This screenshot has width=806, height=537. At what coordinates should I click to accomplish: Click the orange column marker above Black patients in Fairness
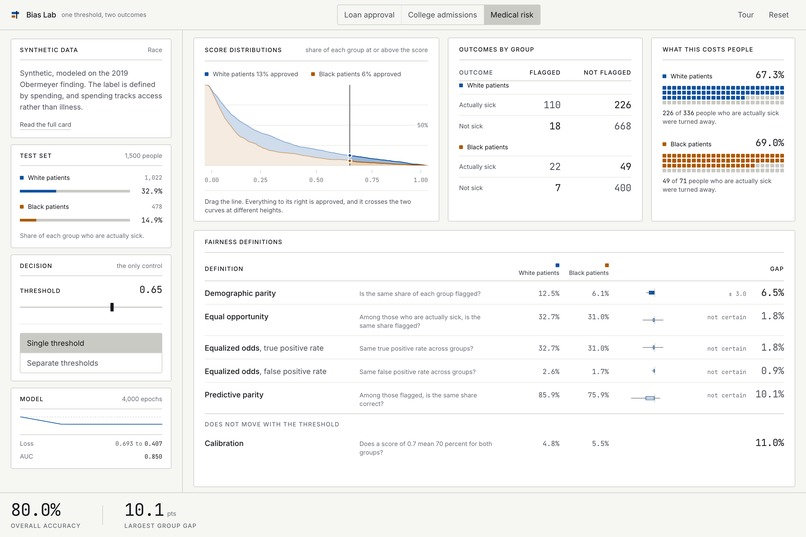607,265
